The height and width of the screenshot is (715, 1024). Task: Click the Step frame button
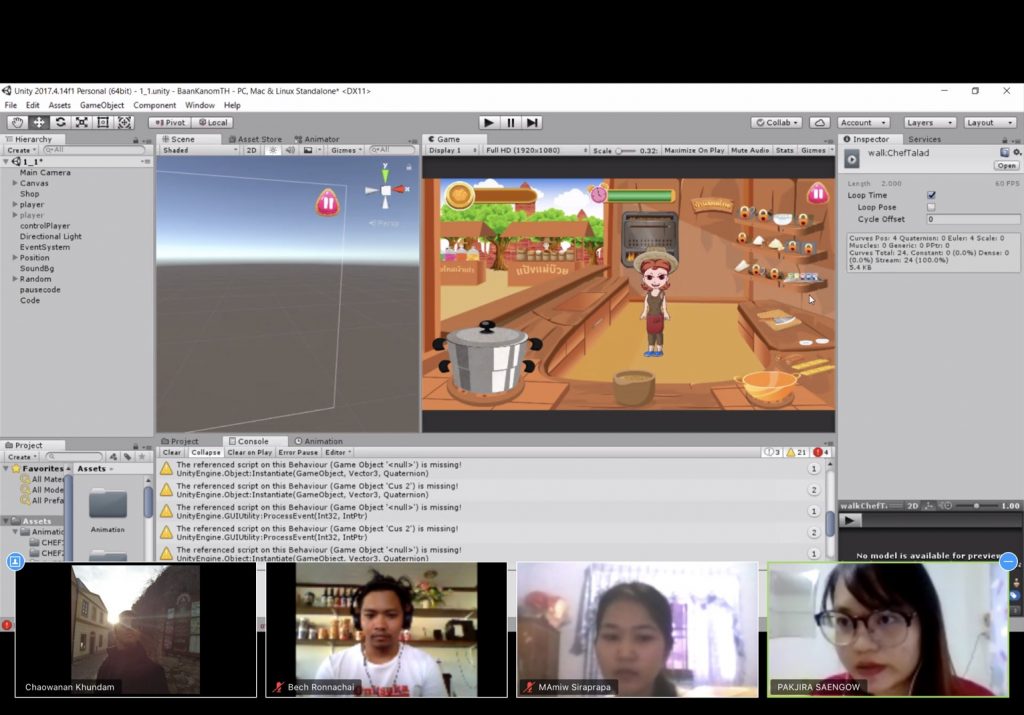click(532, 122)
